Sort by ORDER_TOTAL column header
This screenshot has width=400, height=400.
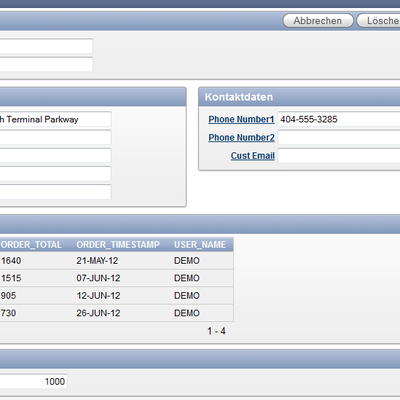click(31, 245)
